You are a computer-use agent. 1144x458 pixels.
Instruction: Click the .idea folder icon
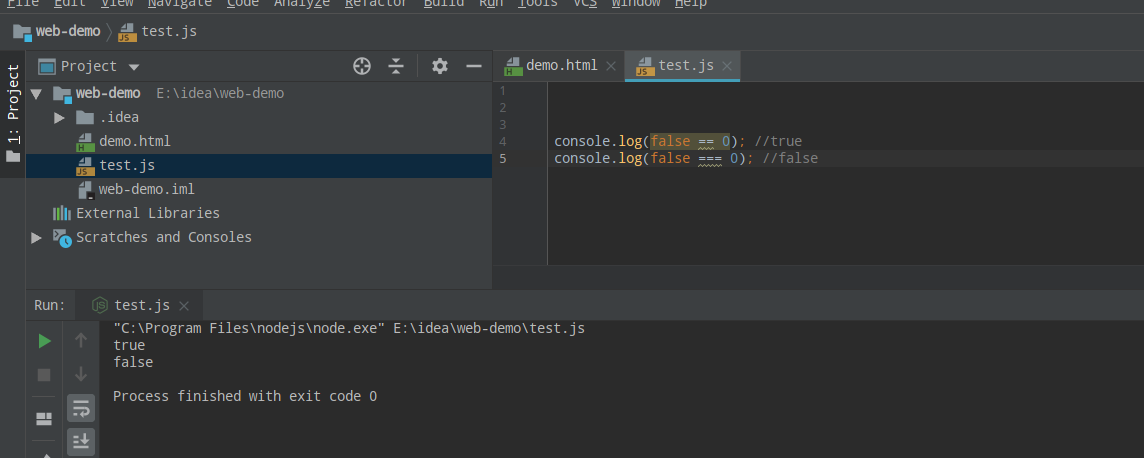[x=85, y=117]
